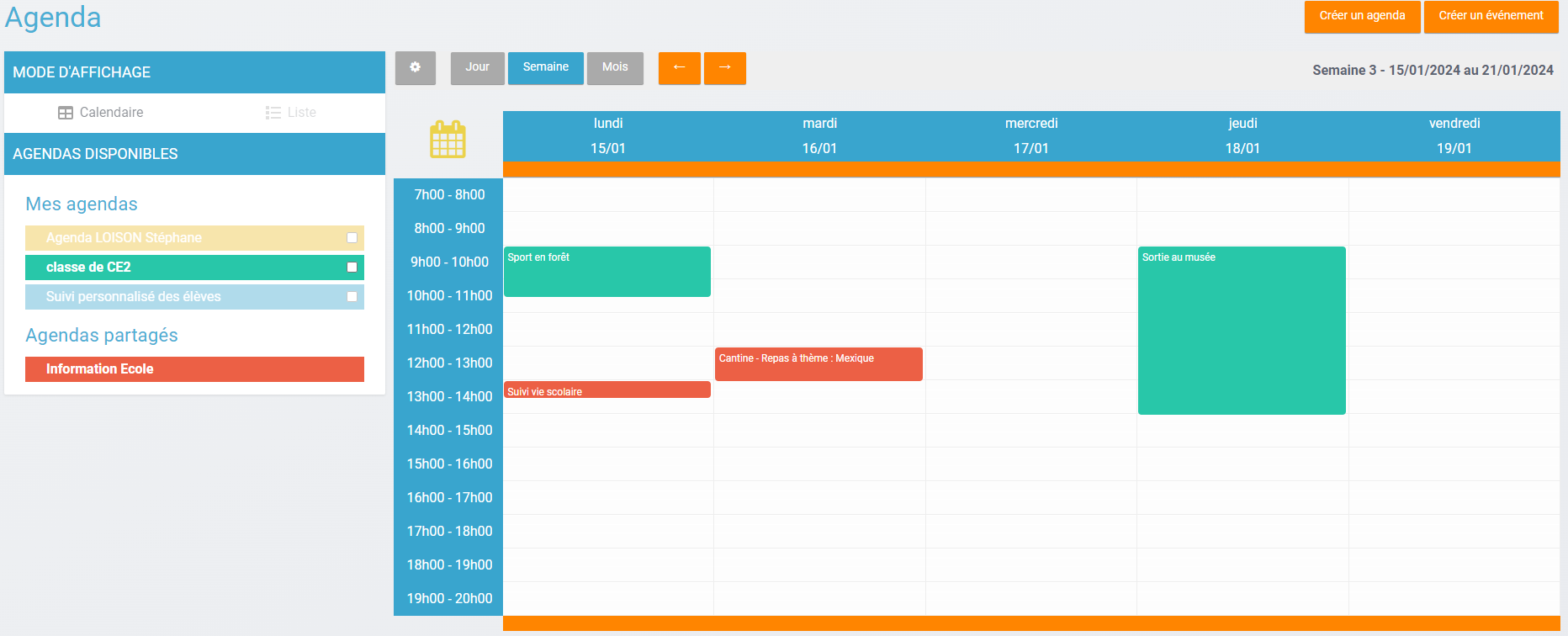1568x636 pixels.
Task: Open the Suivi vie scolaire event
Action: [x=607, y=390]
